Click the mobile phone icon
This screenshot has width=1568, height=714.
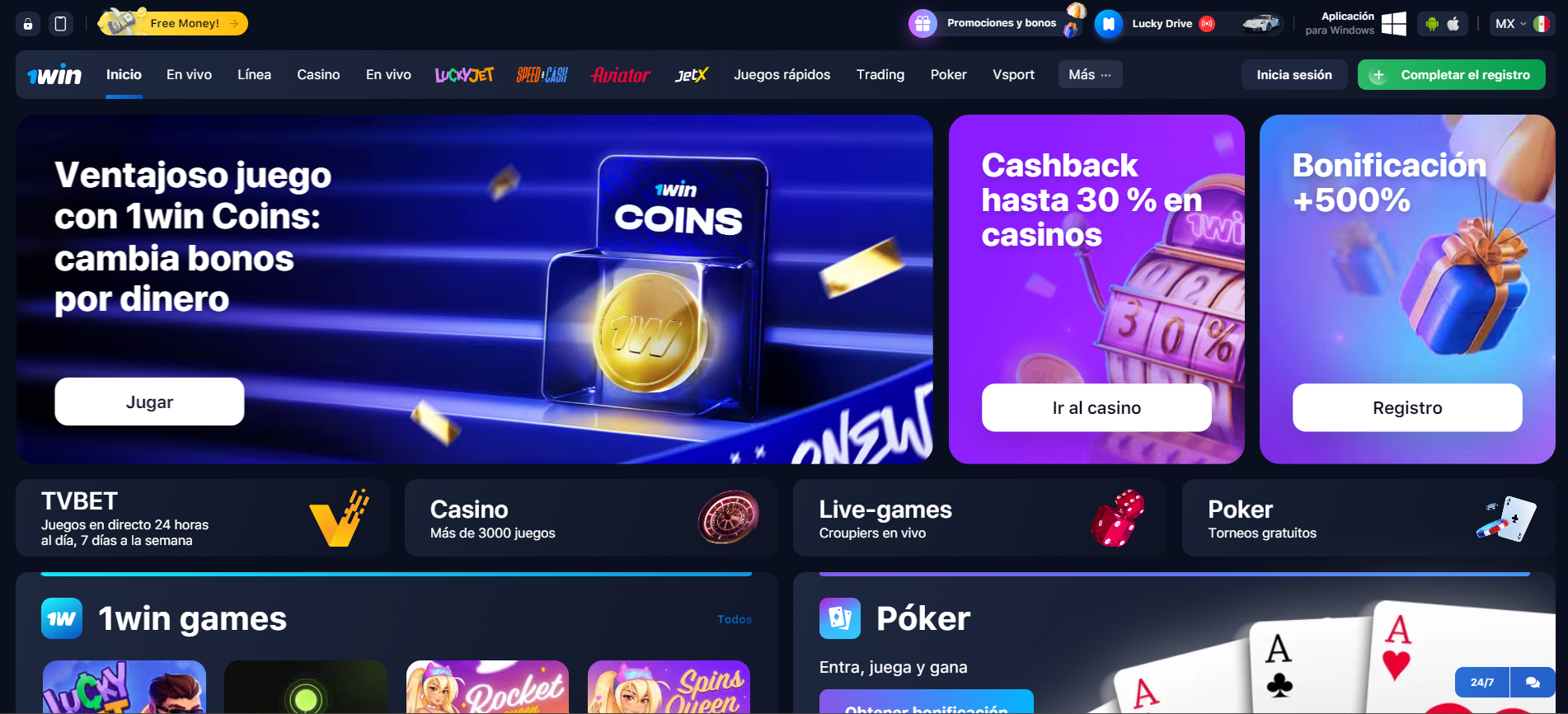click(60, 24)
